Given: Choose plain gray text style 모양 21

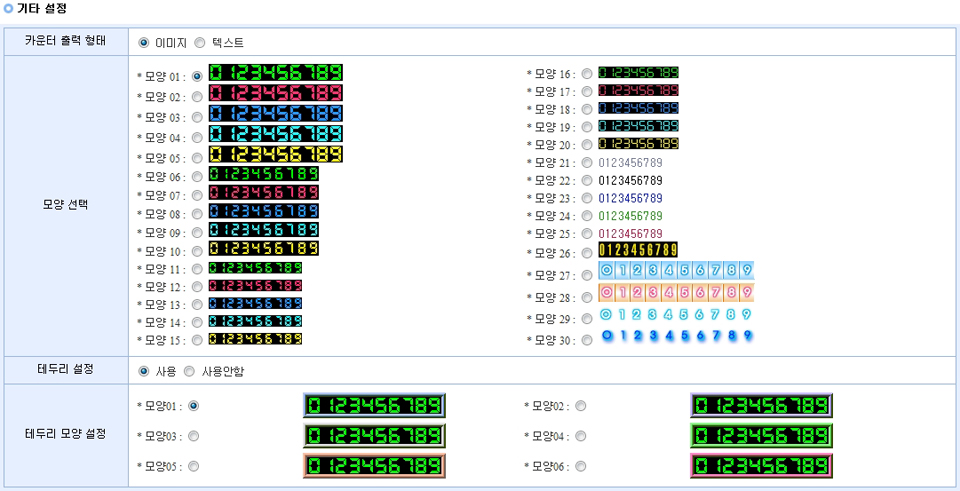Looking at the screenshot, I should (587, 163).
